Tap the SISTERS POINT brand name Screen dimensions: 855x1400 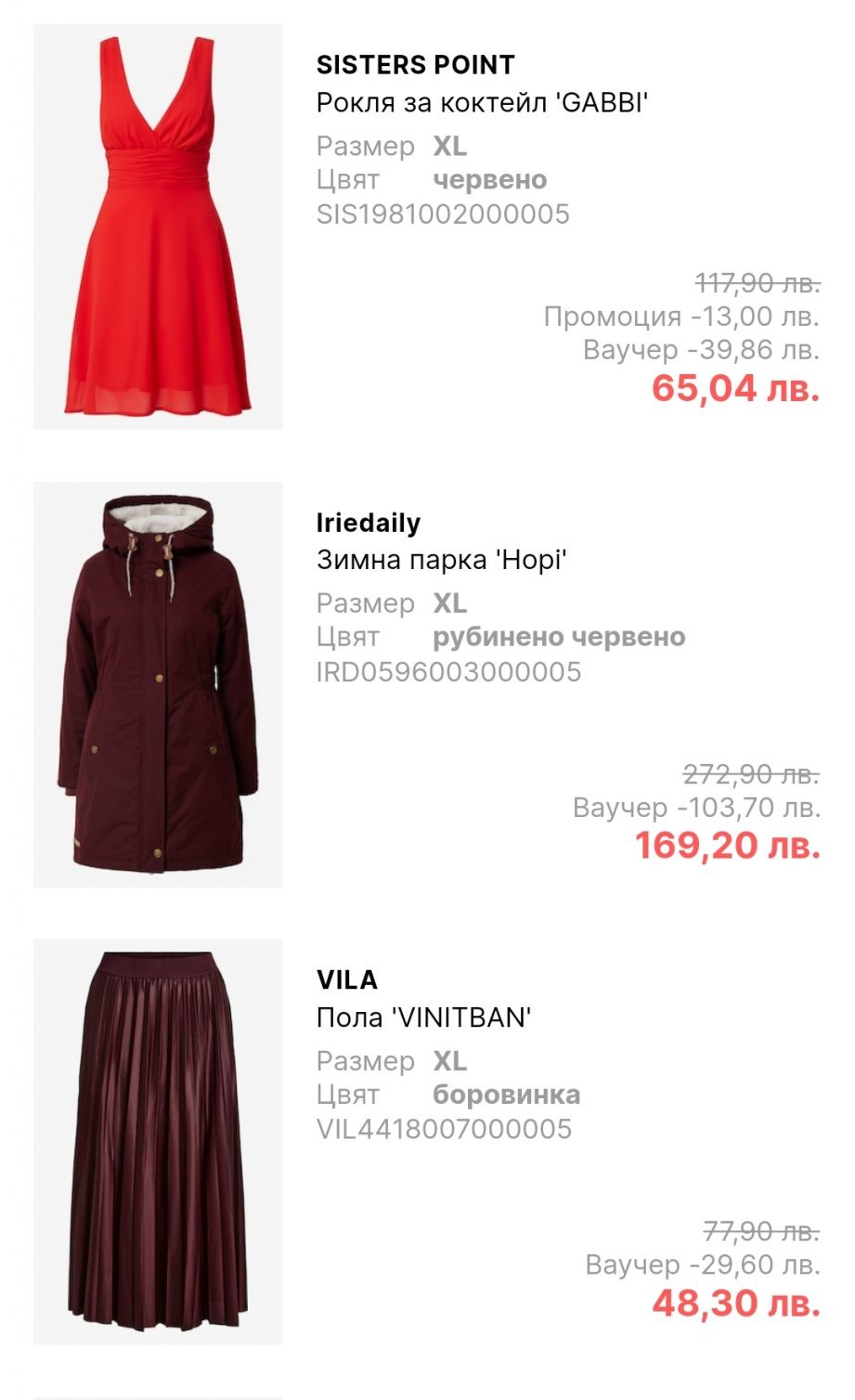415,65
